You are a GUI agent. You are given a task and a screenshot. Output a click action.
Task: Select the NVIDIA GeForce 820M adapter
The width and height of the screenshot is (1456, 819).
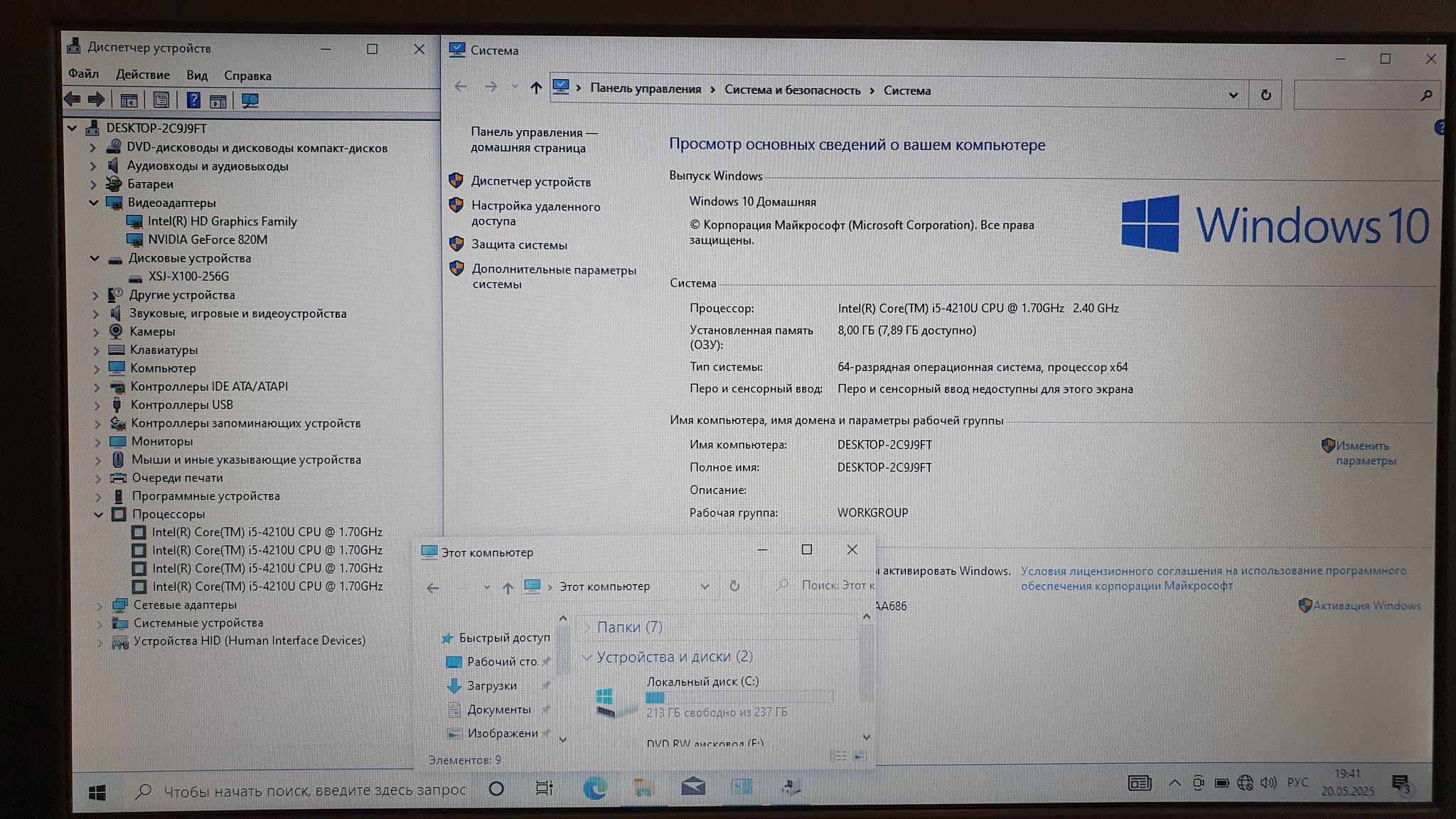[x=207, y=240]
